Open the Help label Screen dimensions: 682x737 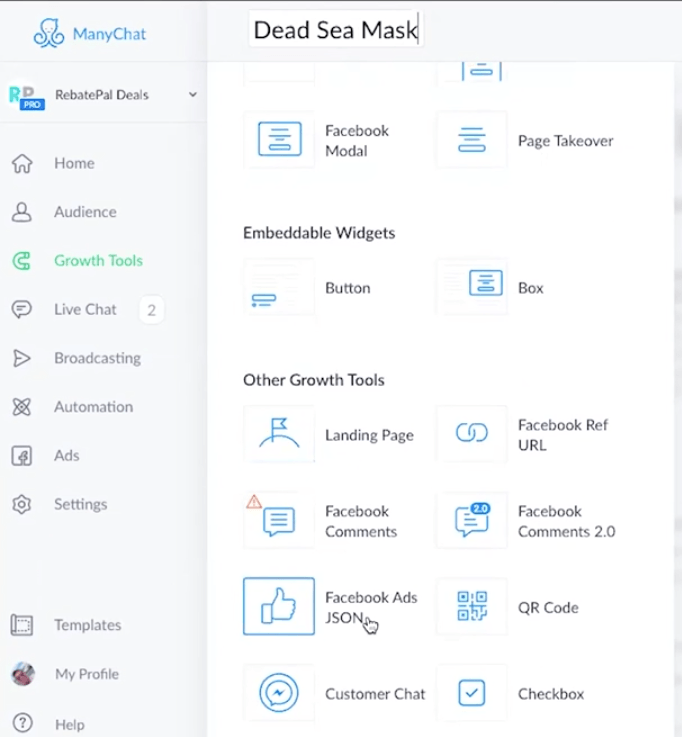(70, 724)
